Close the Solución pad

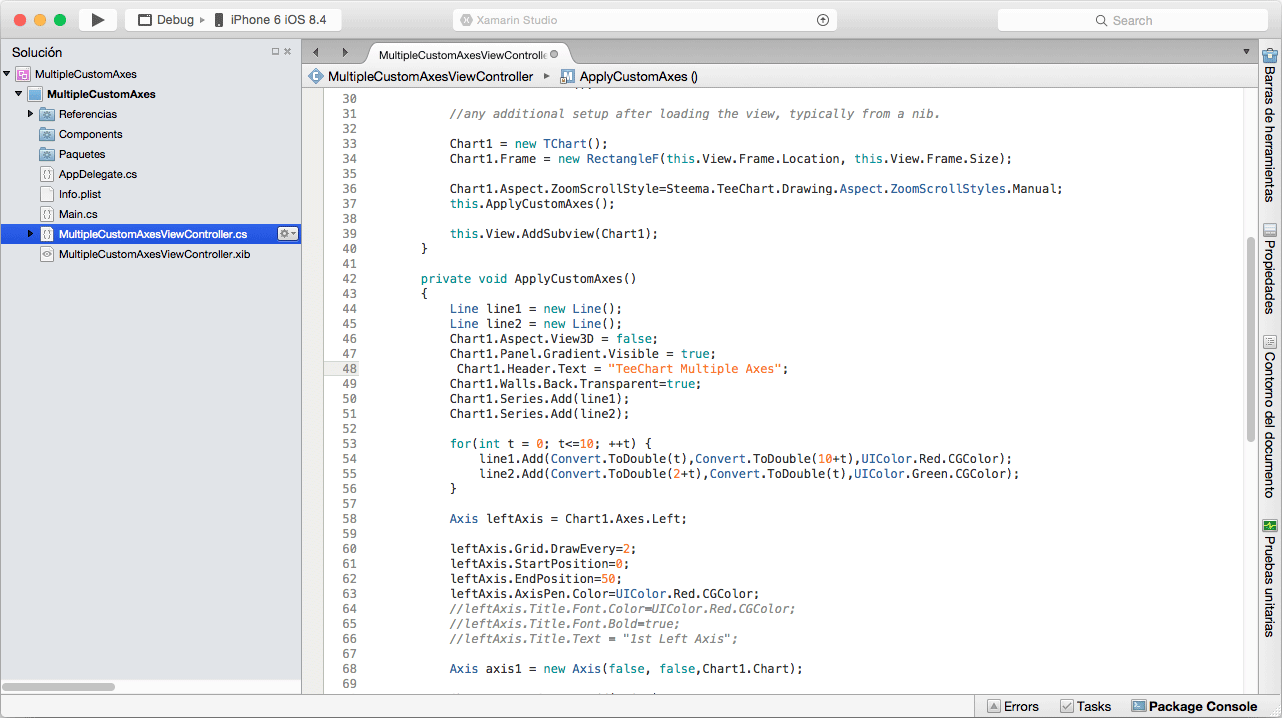pos(288,52)
